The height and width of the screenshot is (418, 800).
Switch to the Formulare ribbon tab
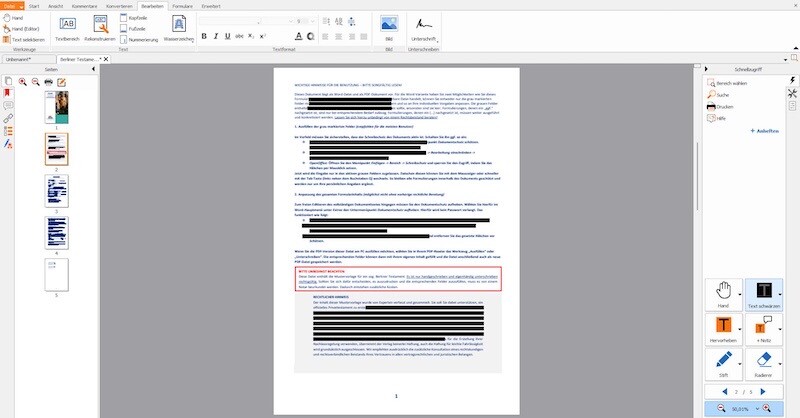click(x=183, y=6)
